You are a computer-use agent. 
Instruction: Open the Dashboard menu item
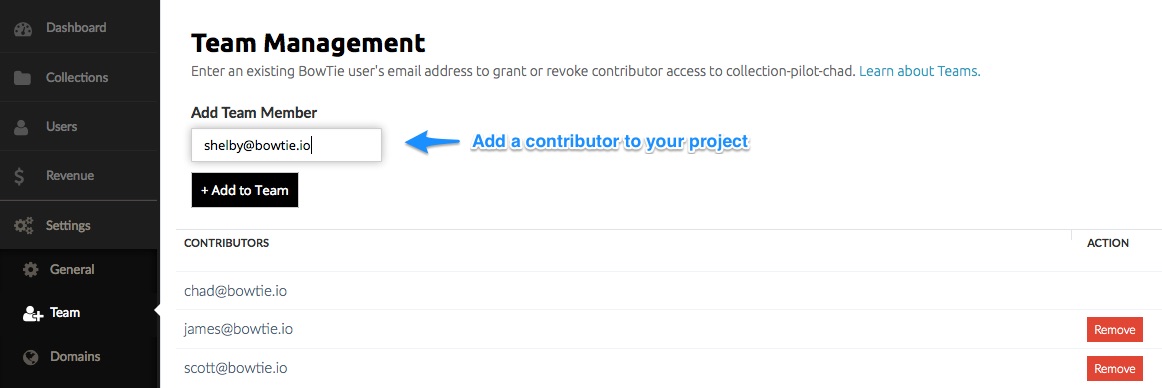(76, 27)
